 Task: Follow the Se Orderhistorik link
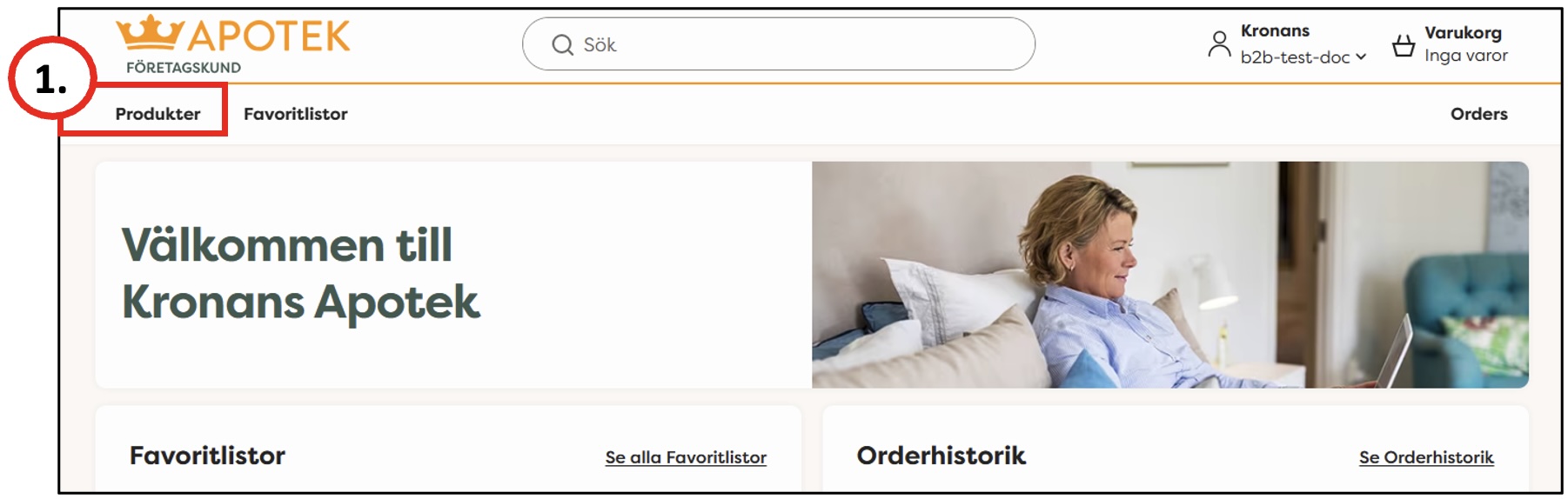click(1426, 457)
